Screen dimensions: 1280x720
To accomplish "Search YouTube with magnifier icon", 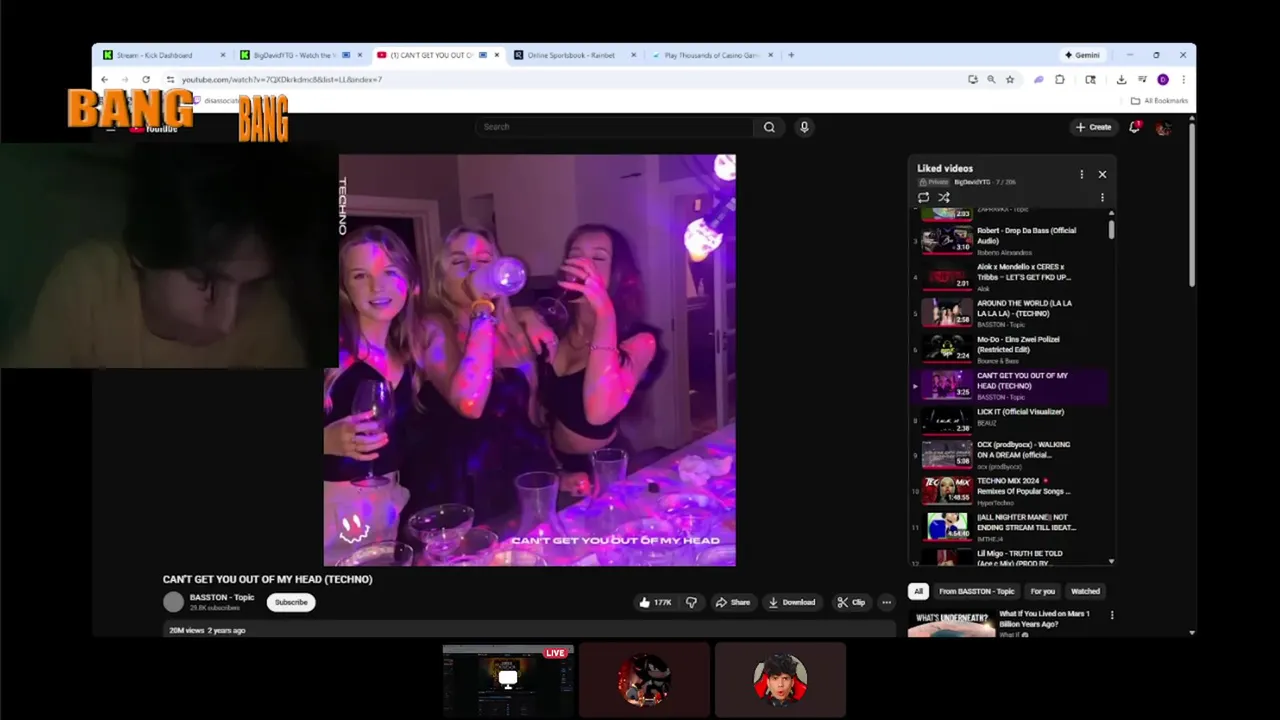I will click(769, 127).
